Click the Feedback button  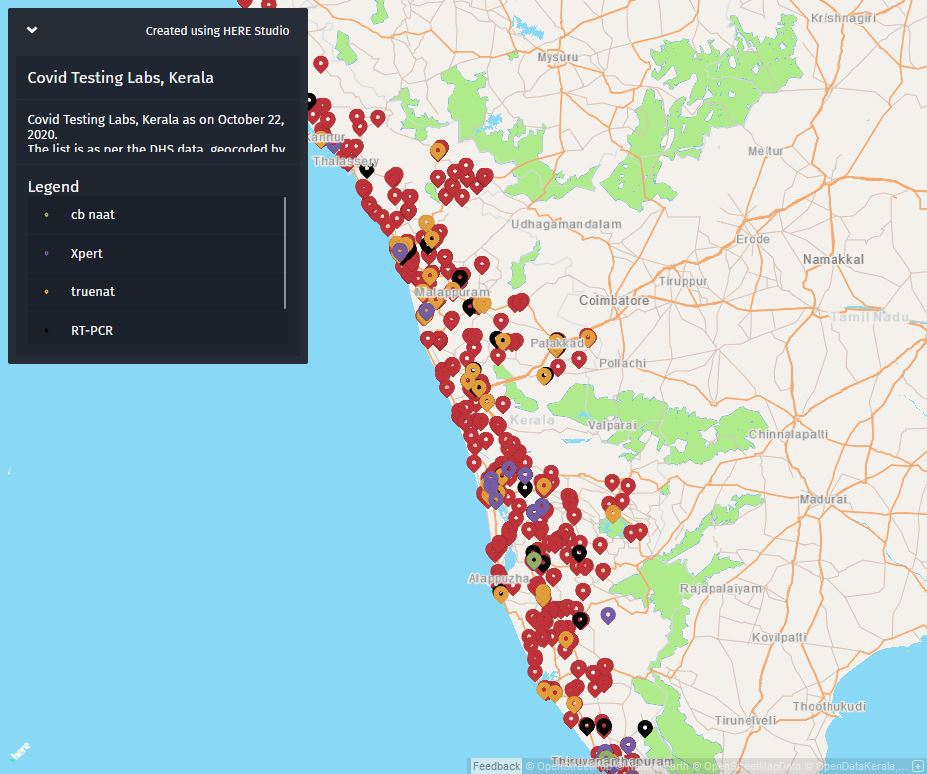click(x=497, y=766)
